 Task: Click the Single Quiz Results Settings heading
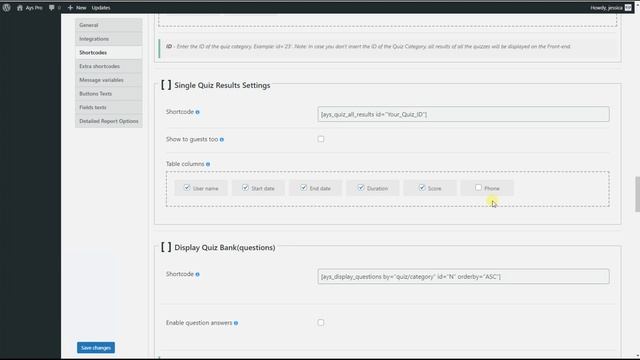point(222,85)
